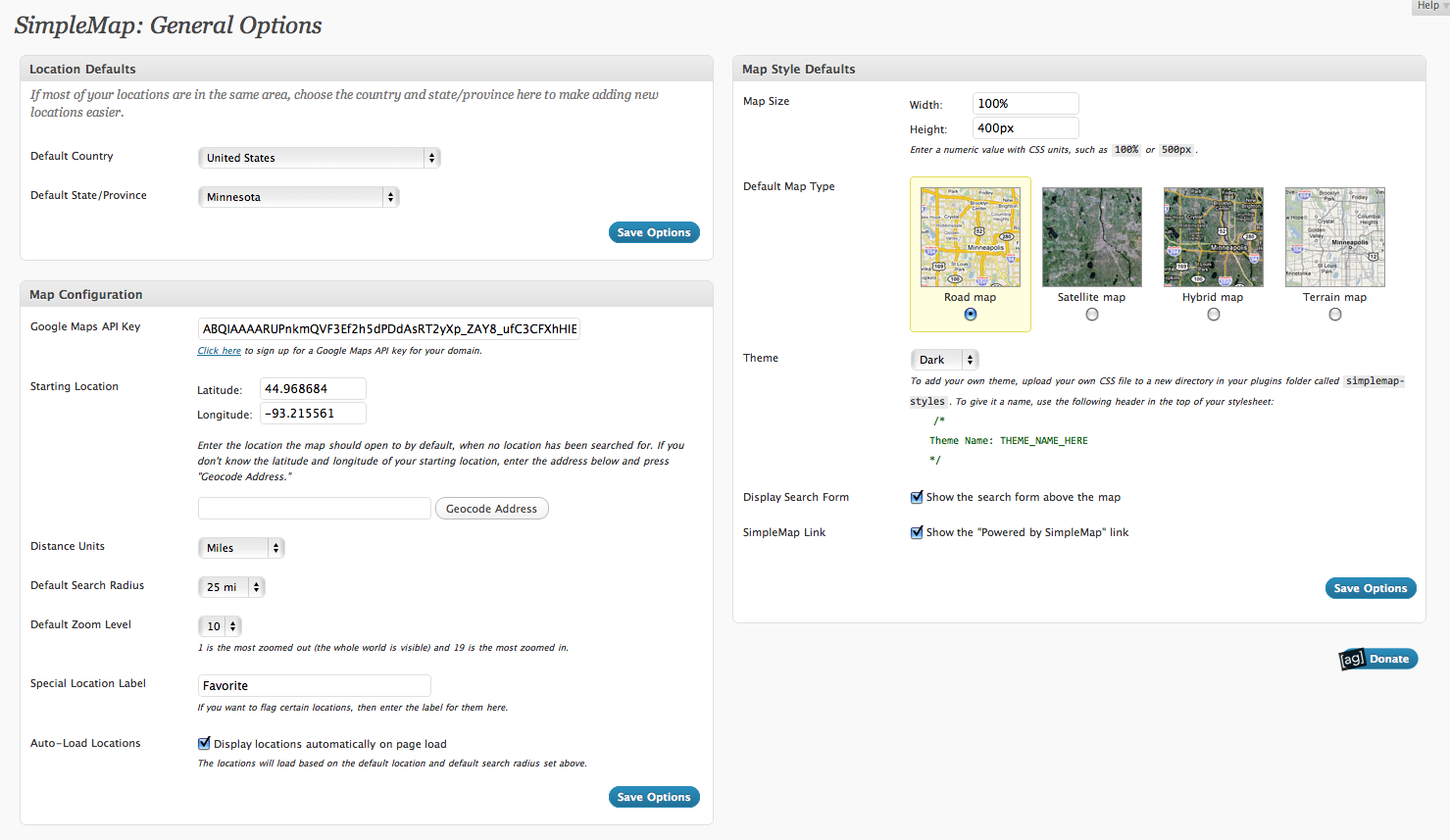This screenshot has height=840, width=1450.
Task: Toggle 'Show the search form above the map'
Action: (x=917, y=497)
